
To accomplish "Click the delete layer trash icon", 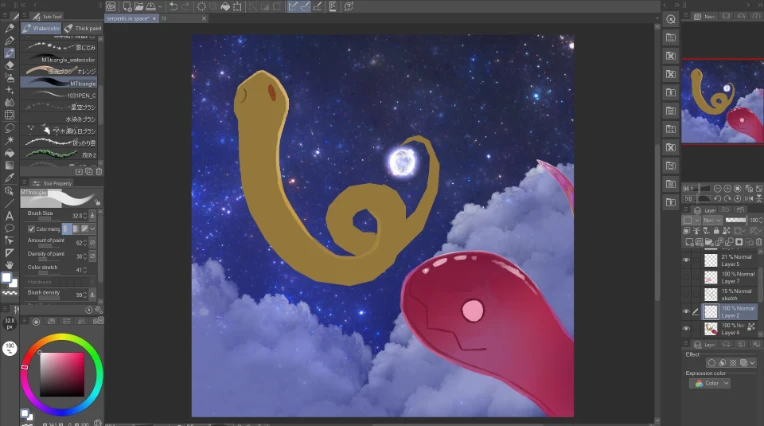I will point(759,242).
